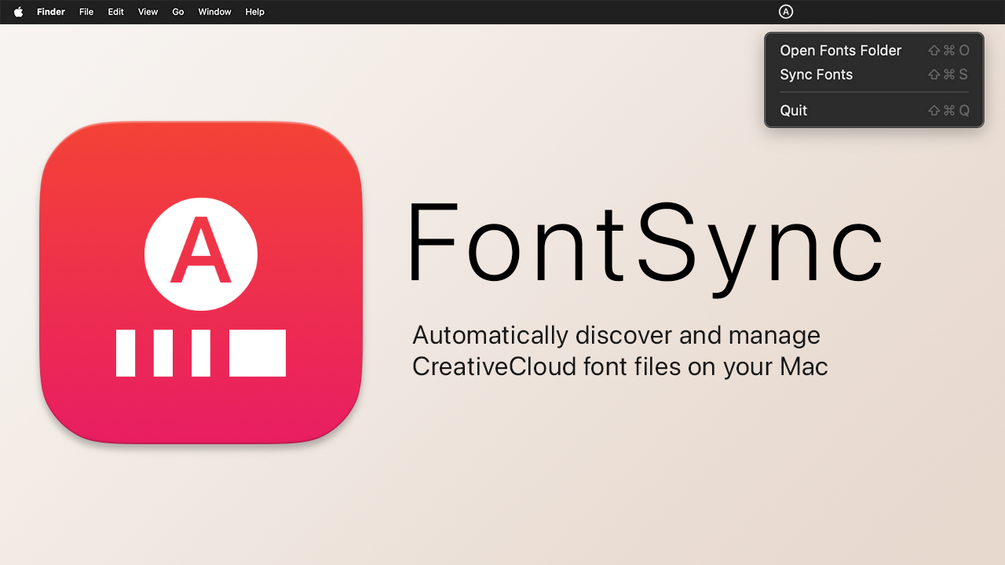Image resolution: width=1005 pixels, height=565 pixels.
Task: Open the Apple menu
Action: click(19, 12)
